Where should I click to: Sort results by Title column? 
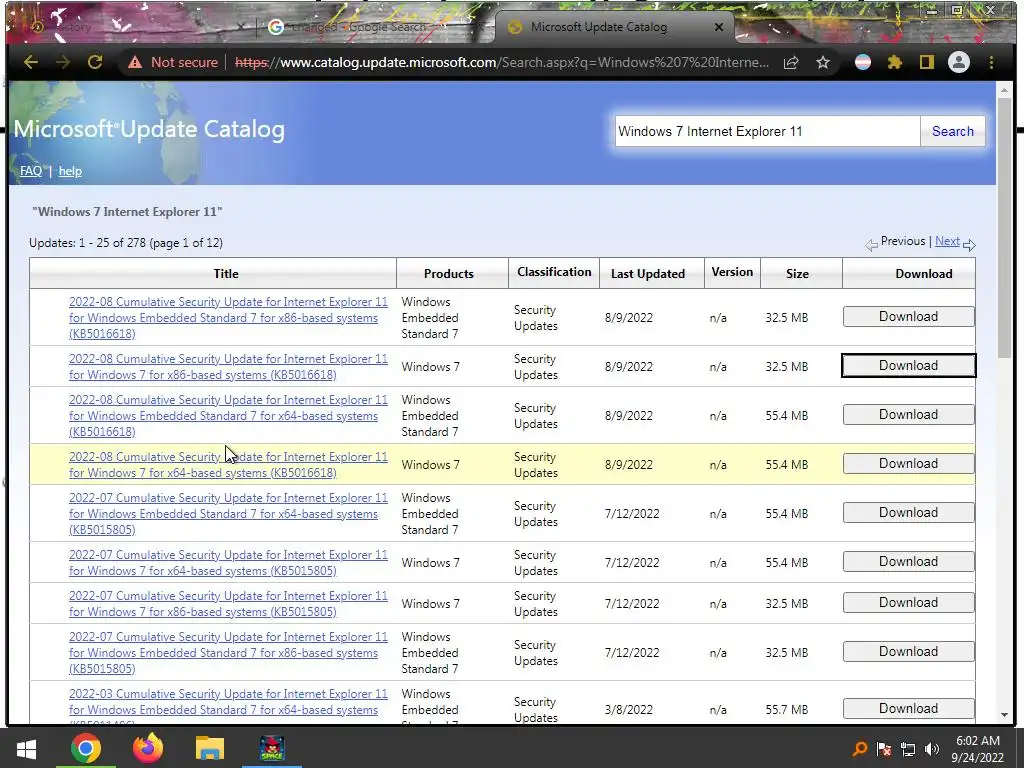[x=226, y=274]
